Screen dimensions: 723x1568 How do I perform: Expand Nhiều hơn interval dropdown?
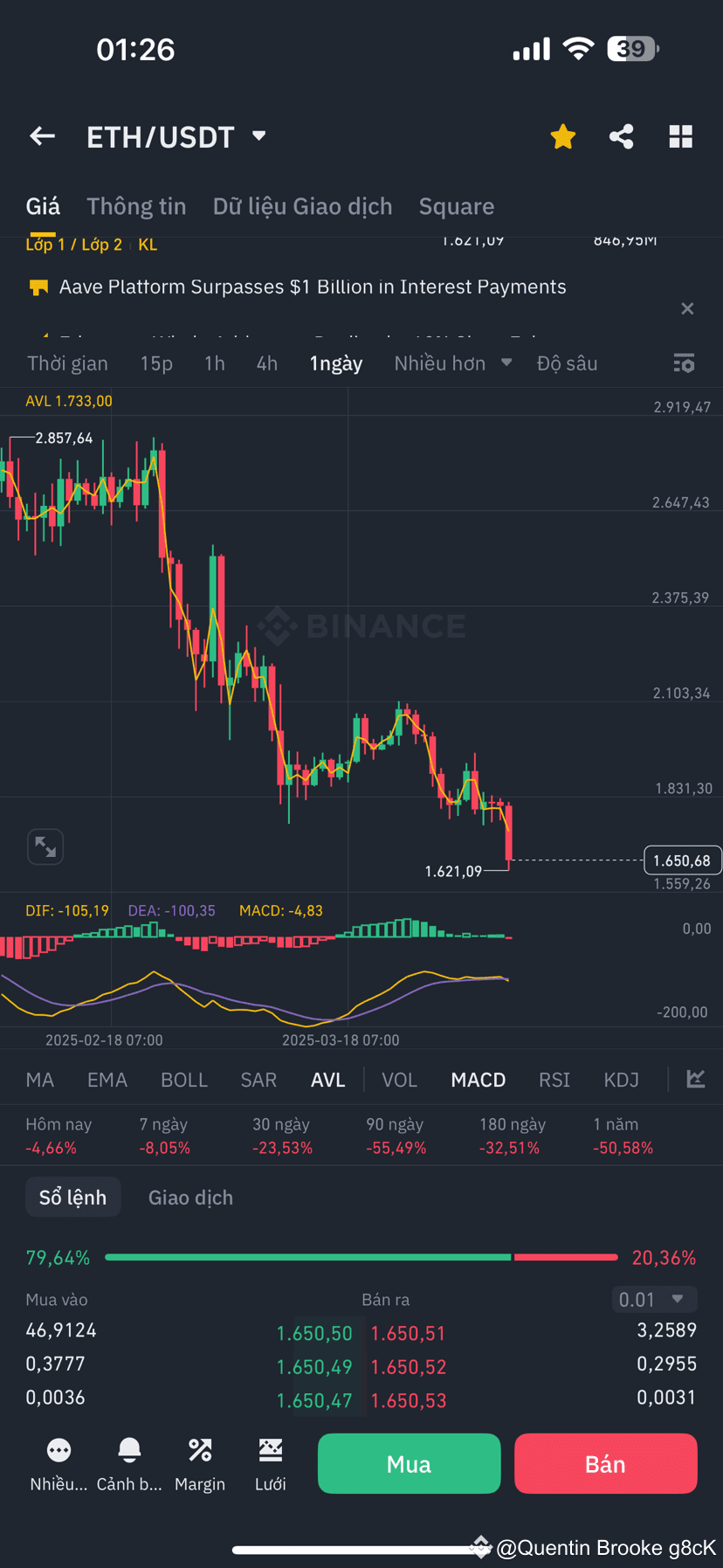coord(452,363)
